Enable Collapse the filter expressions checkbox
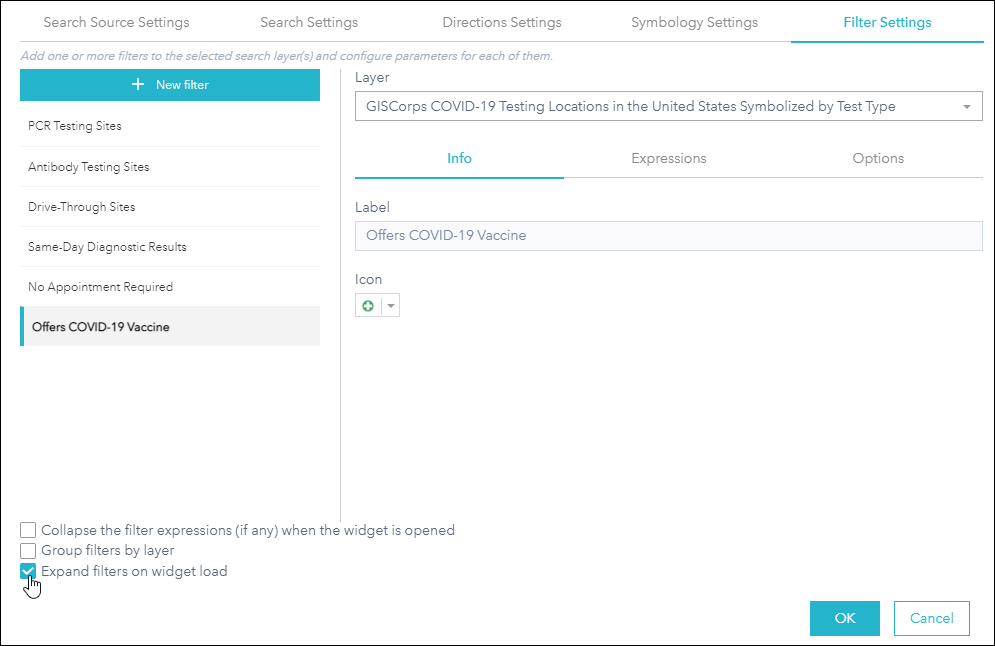Image resolution: width=995 pixels, height=646 pixels. pos(28,530)
